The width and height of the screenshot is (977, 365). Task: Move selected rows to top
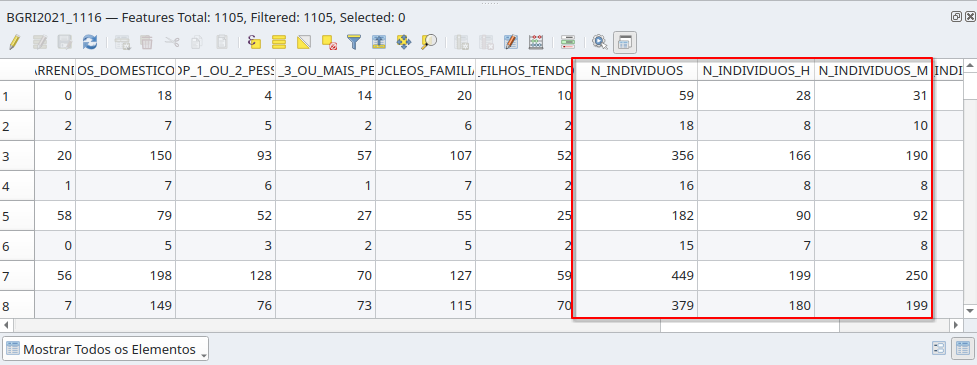pyautogui.click(x=379, y=42)
